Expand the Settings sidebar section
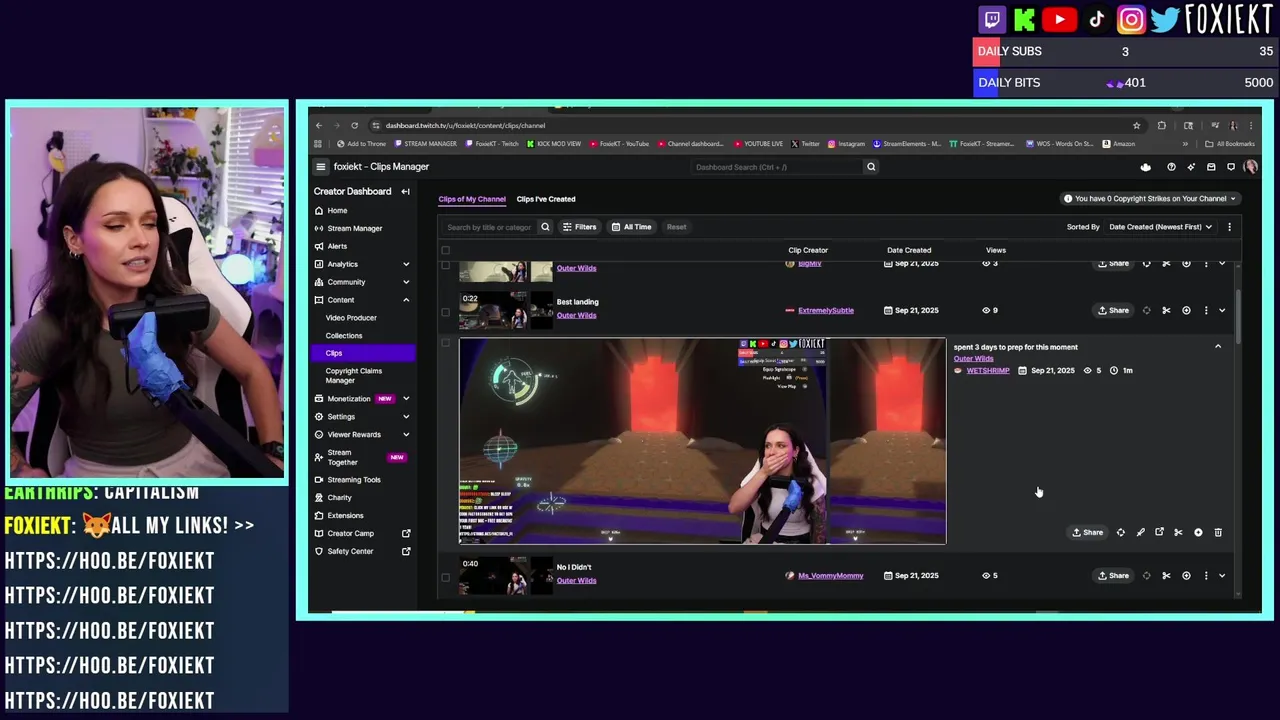Viewport: 1280px width, 720px height. (406, 417)
